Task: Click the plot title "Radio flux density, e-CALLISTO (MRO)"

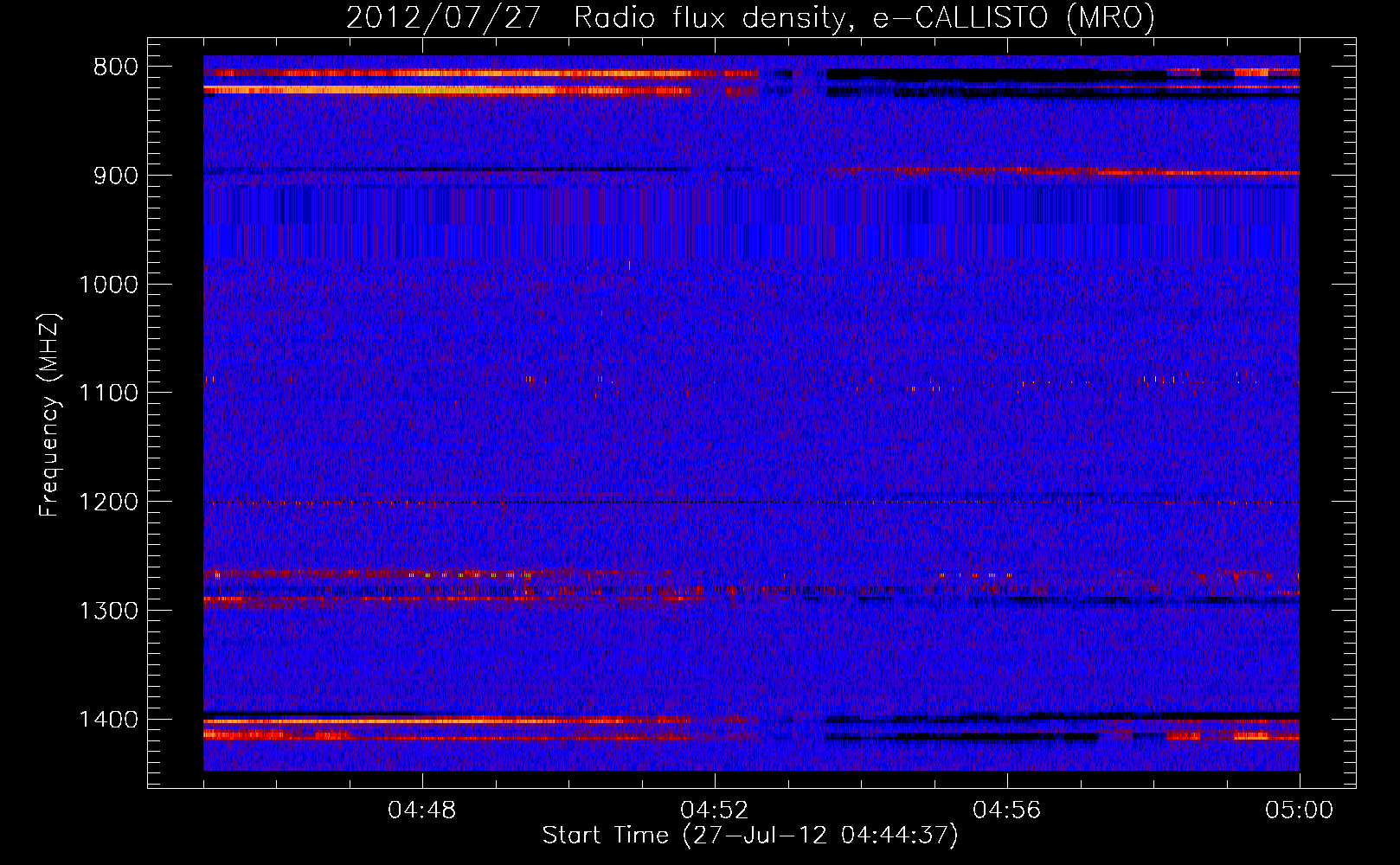Action: [x=864, y=17]
